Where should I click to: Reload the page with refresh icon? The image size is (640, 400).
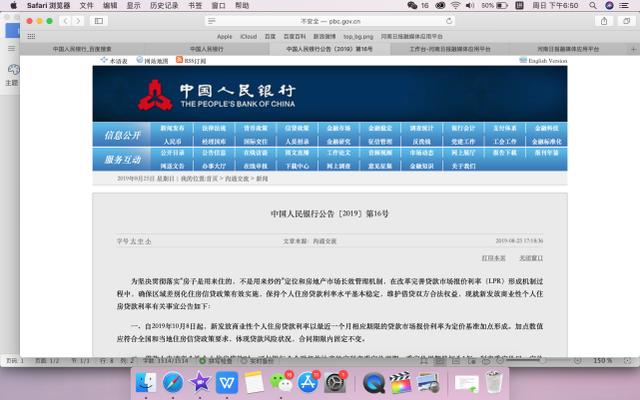[449, 21]
